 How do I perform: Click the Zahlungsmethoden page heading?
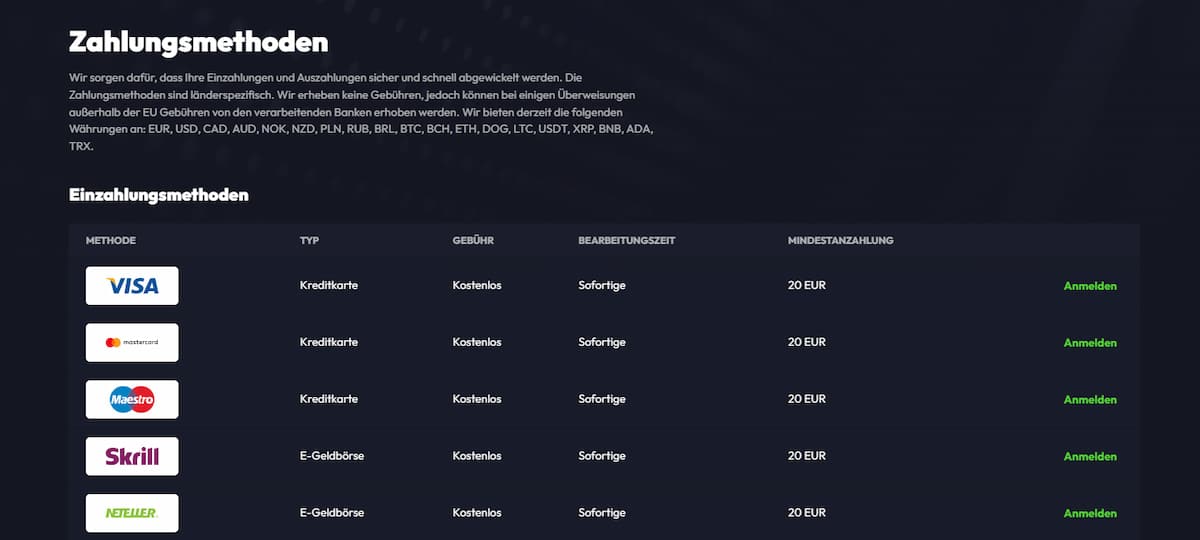[198, 43]
